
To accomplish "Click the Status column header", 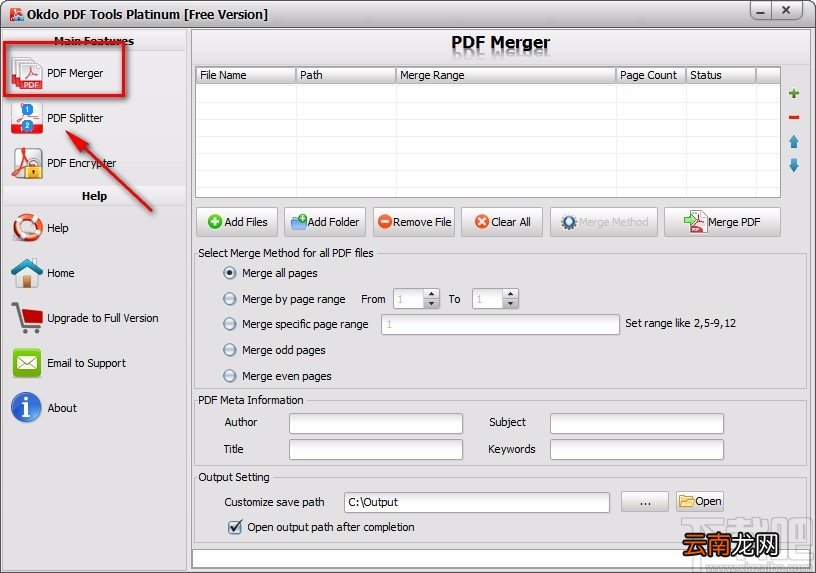I will [721, 75].
